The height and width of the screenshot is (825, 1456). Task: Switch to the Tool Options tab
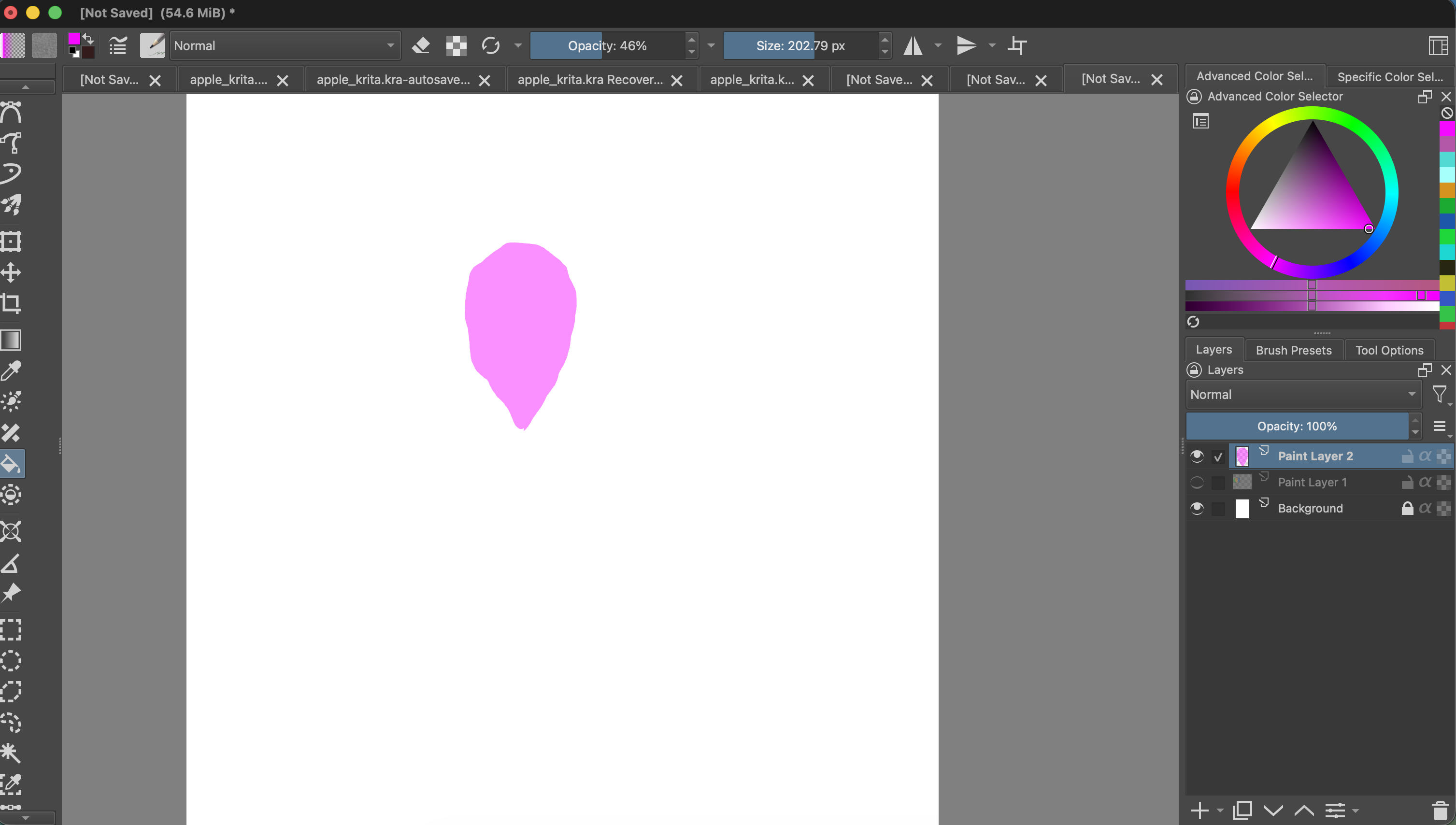(1389, 350)
